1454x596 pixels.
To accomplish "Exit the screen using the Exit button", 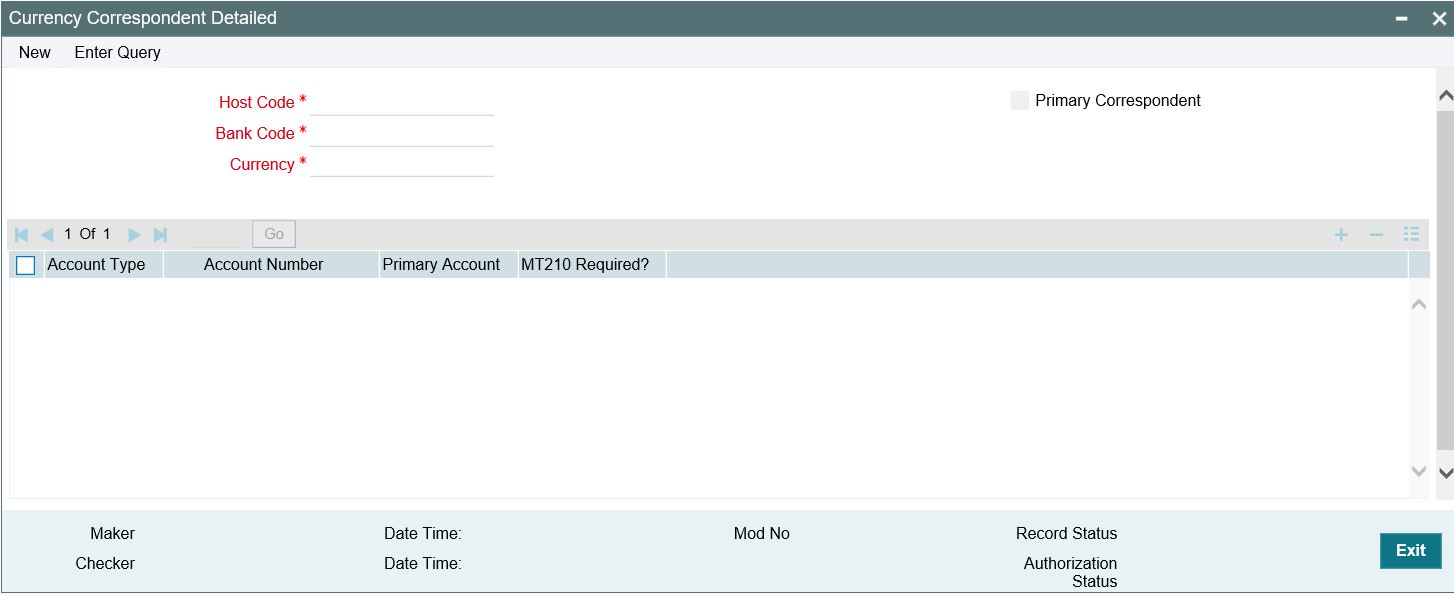I will pyautogui.click(x=1410, y=551).
